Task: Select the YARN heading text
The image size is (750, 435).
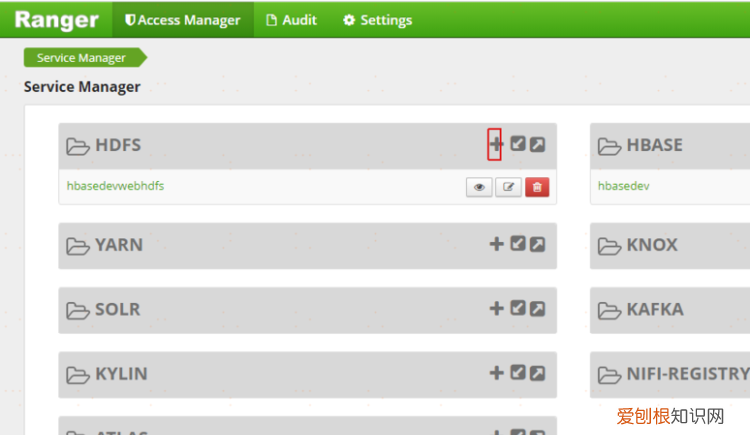Action: (x=119, y=245)
